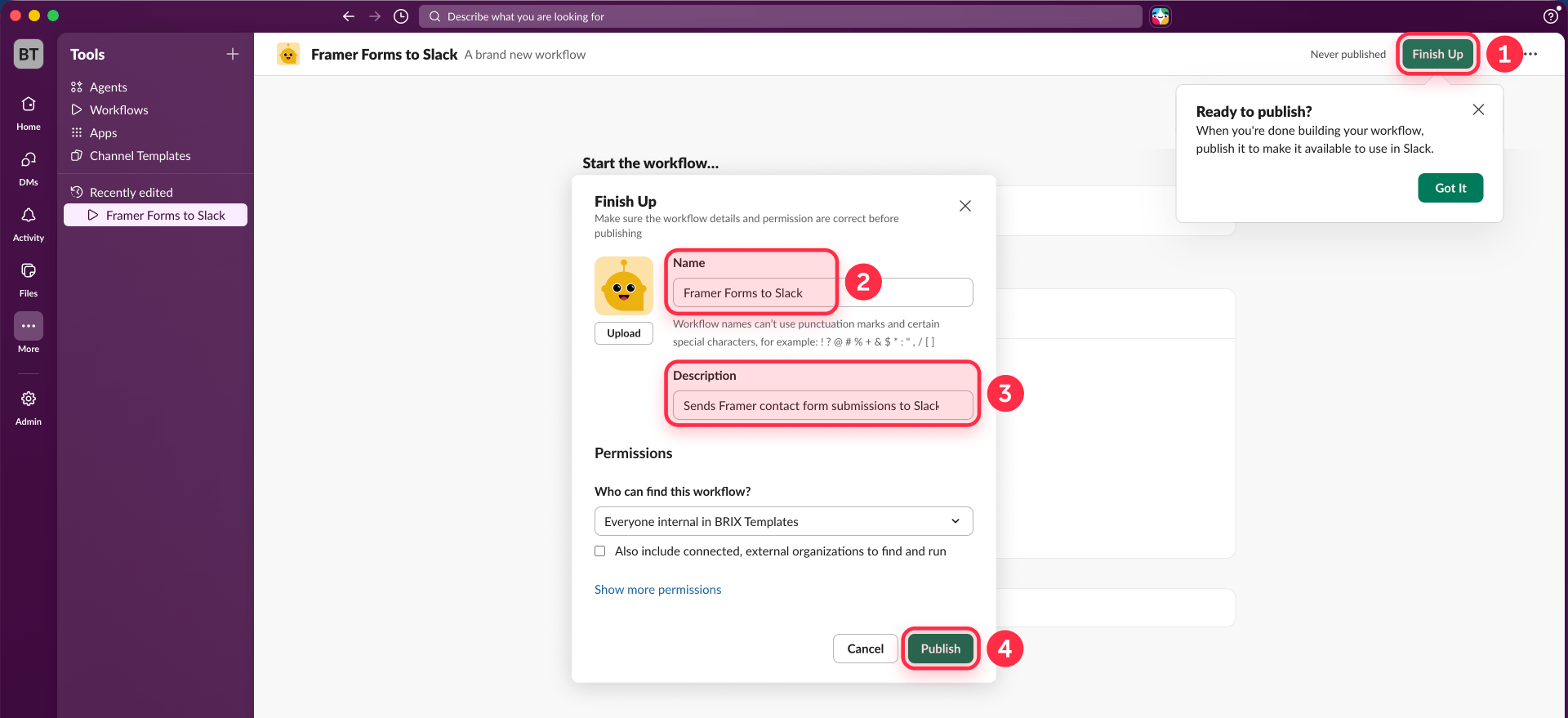Click the Cancel button

(866, 649)
